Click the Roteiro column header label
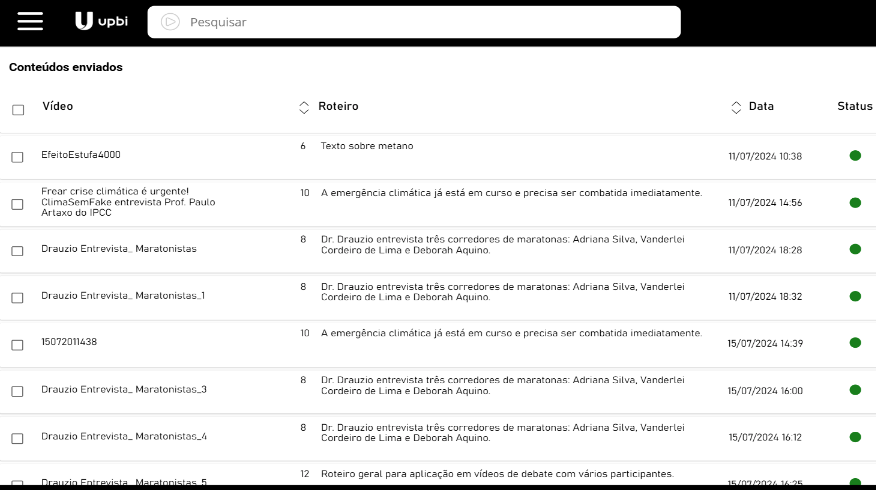The width and height of the screenshot is (876, 490). click(338, 106)
